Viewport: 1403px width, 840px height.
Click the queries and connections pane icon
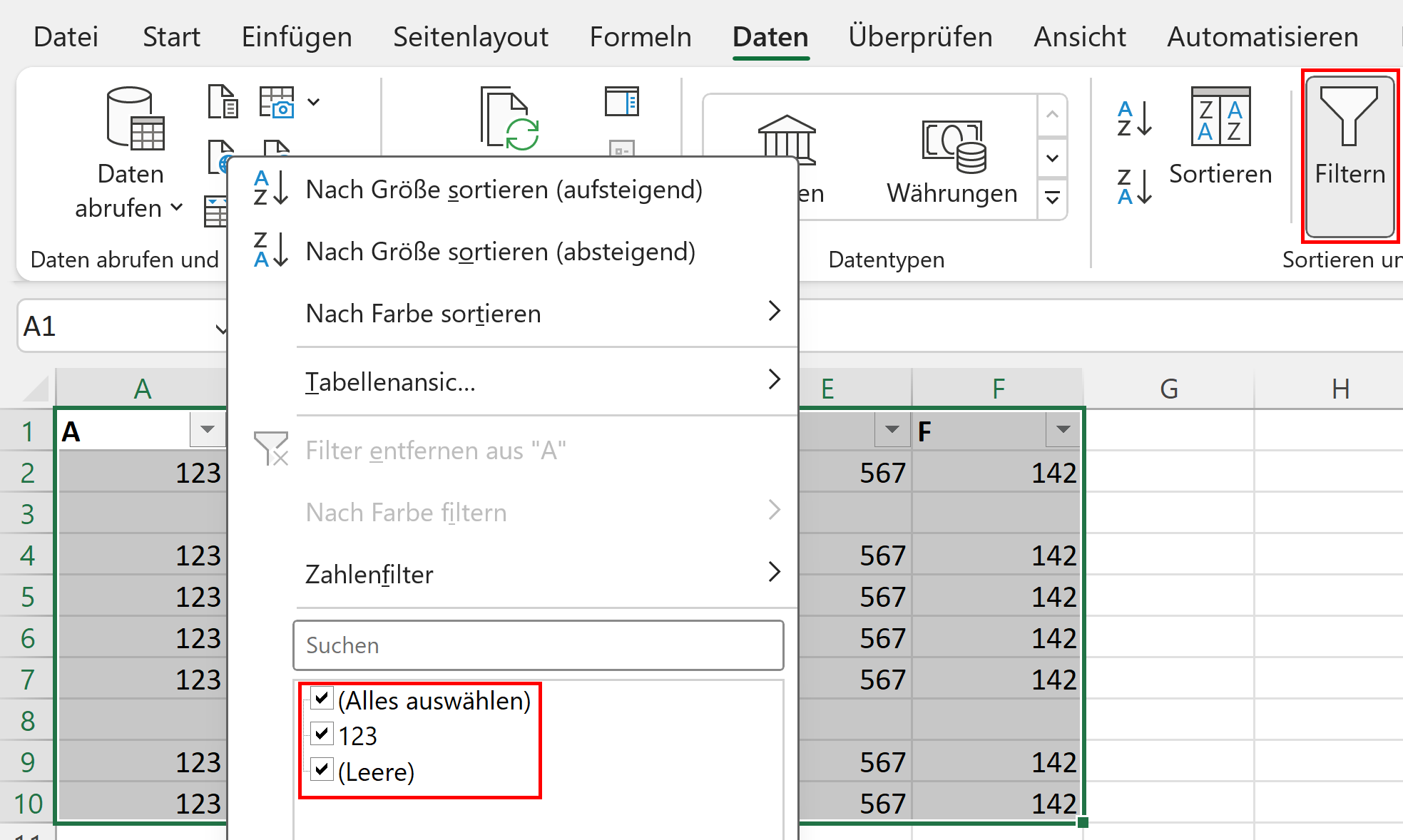621,101
